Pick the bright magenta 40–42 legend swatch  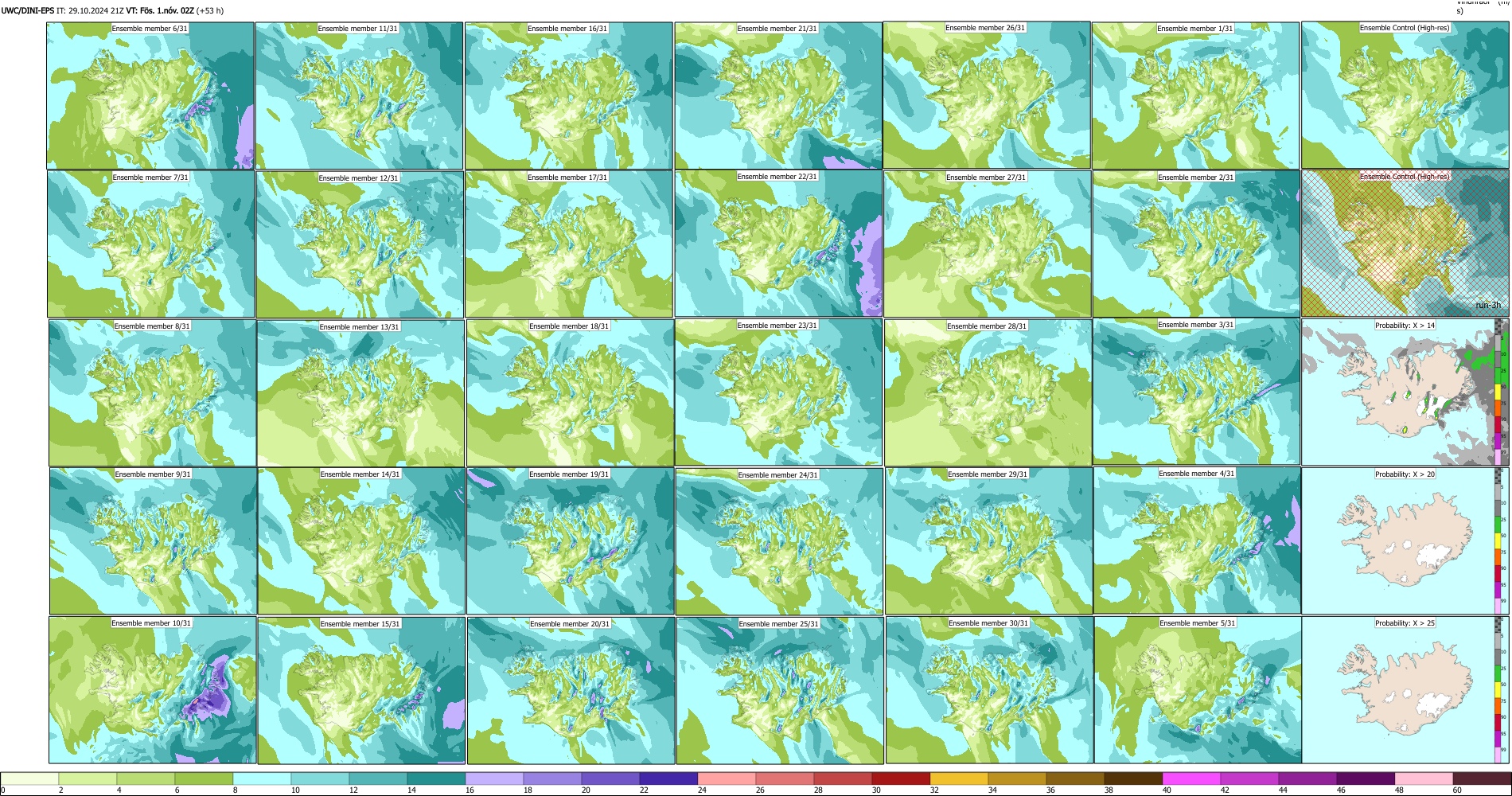coord(1191,778)
